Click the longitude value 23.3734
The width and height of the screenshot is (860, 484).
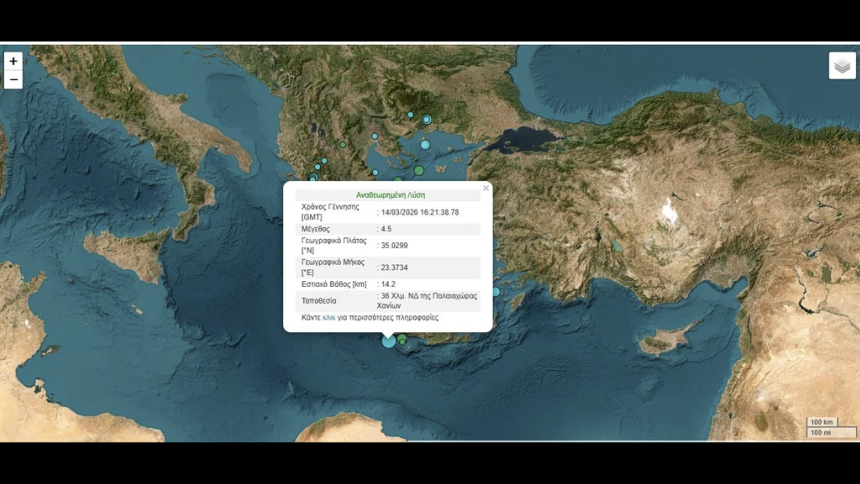click(x=394, y=267)
